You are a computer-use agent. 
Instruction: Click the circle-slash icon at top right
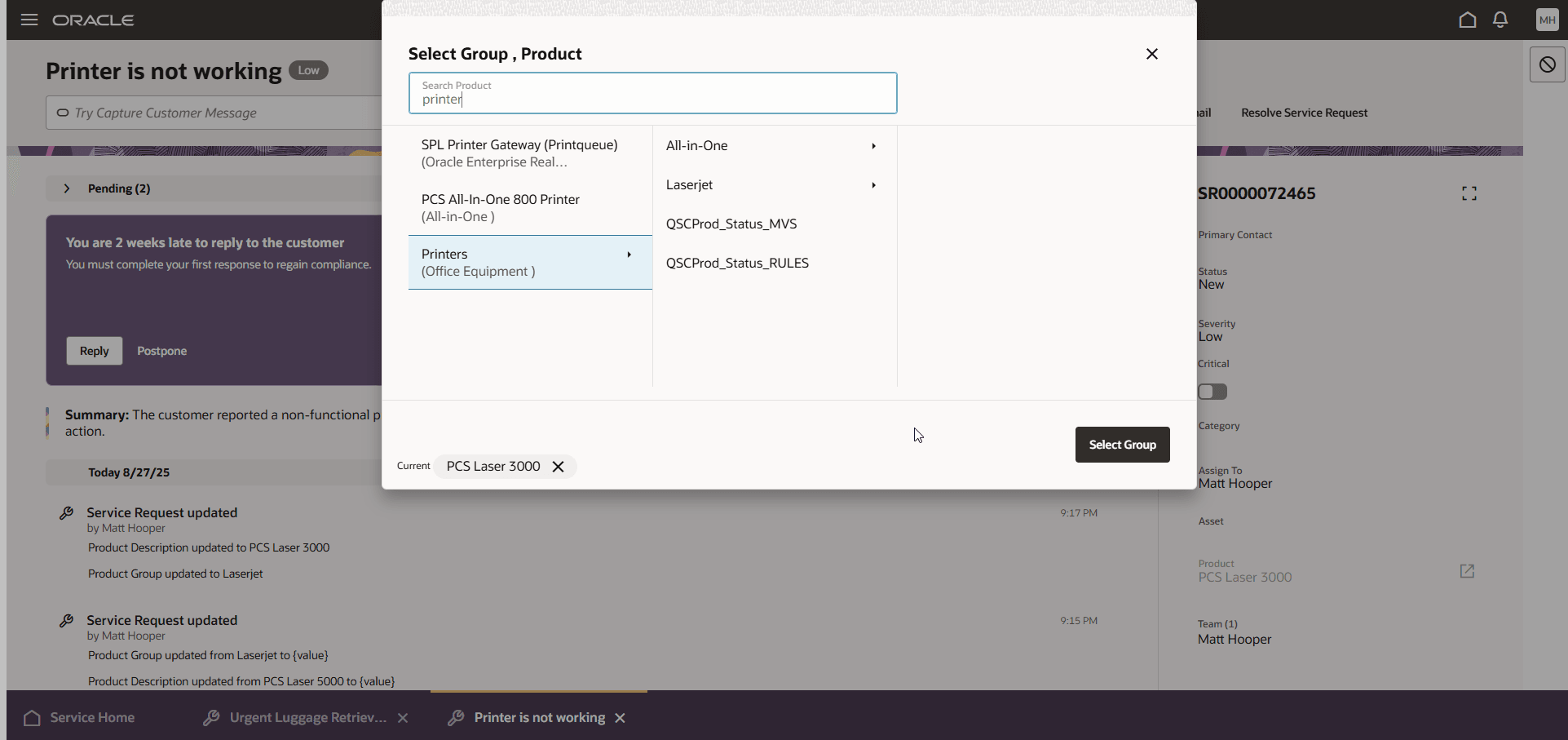click(1548, 64)
